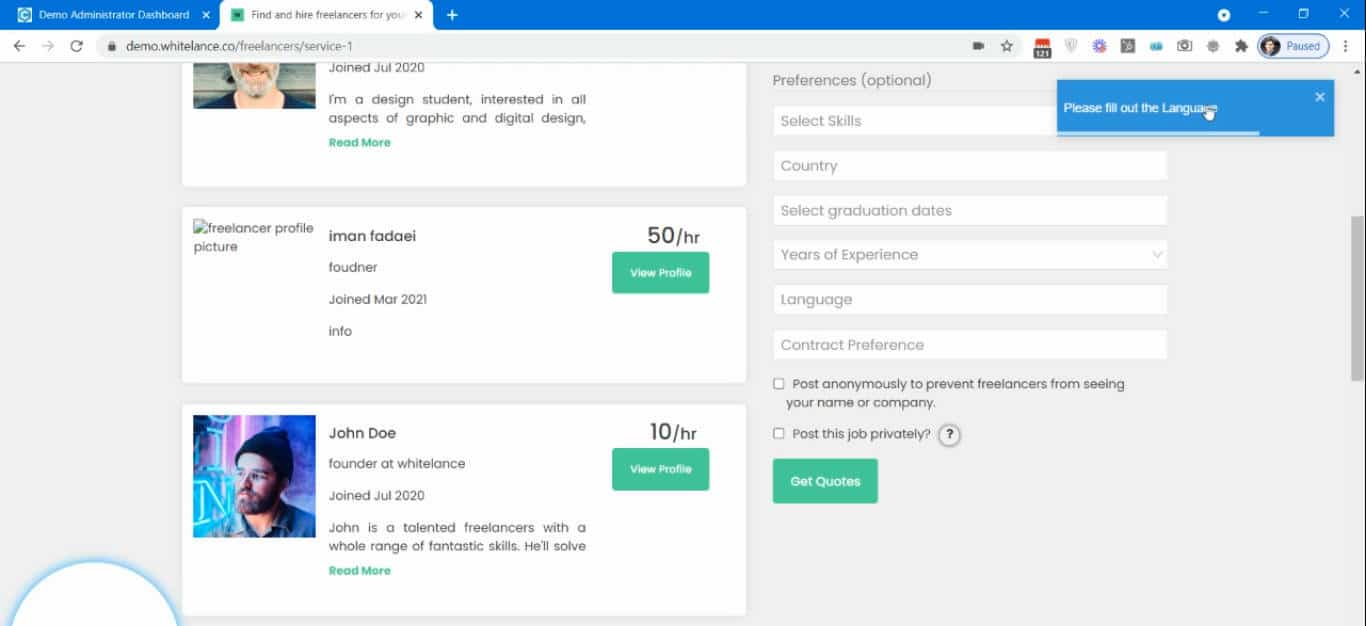Close the Demo Administrator Dashboard tab
This screenshot has height=626, width=1366.
click(x=205, y=15)
